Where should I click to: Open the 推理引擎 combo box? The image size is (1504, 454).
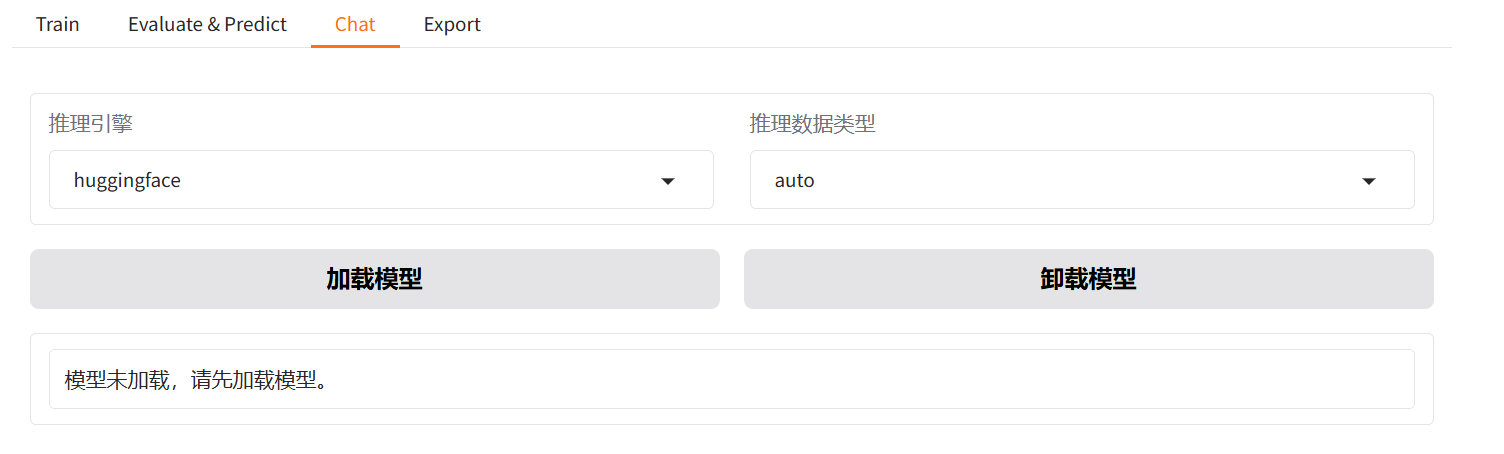[380, 180]
